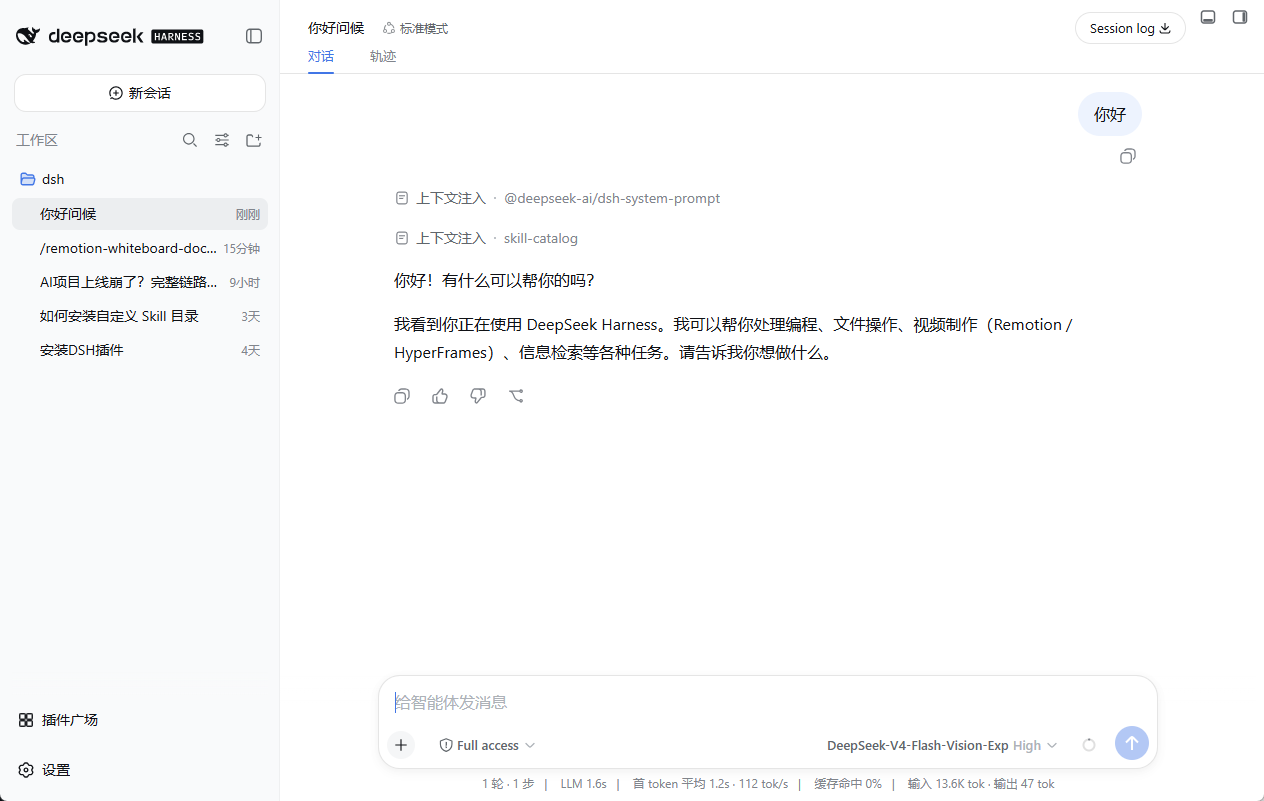This screenshot has width=1264, height=801.
Task: Give the reply a thumbs up
Action: point(440,396)
